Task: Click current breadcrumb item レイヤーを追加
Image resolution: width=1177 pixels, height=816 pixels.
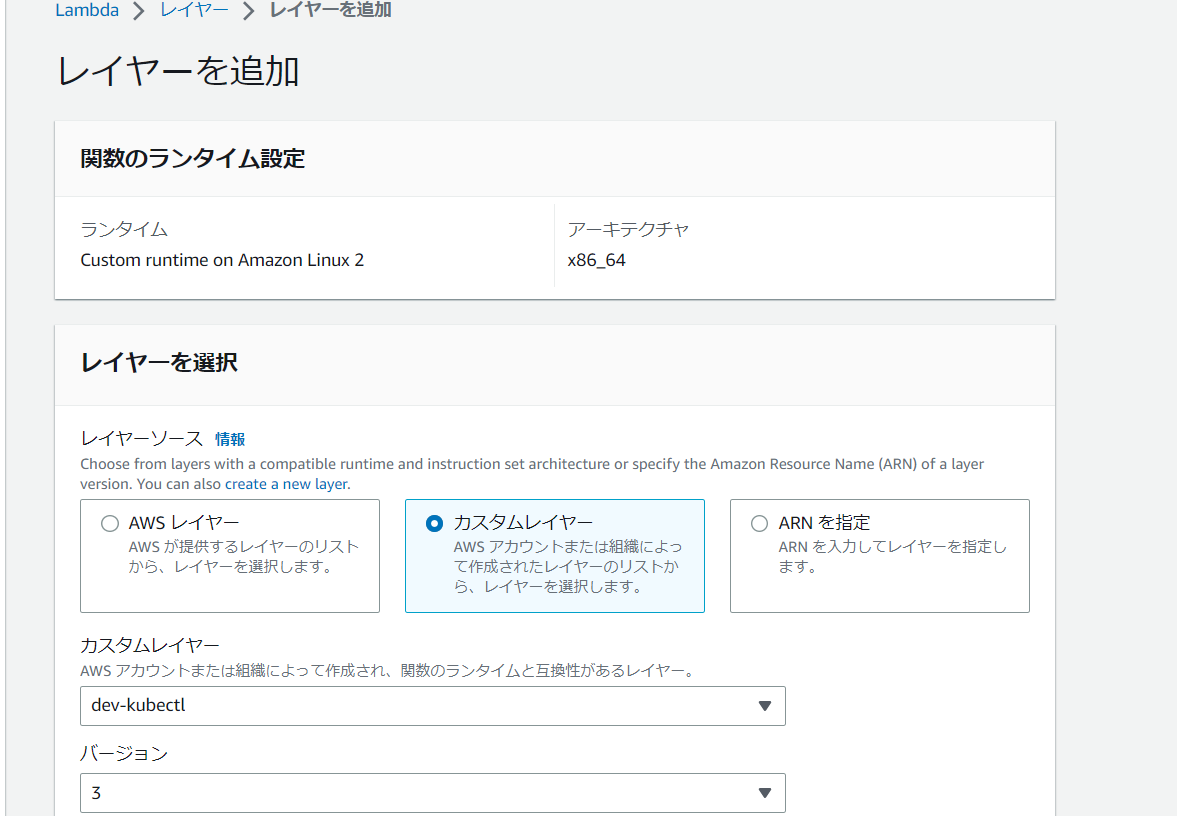Action: (330, 11)
